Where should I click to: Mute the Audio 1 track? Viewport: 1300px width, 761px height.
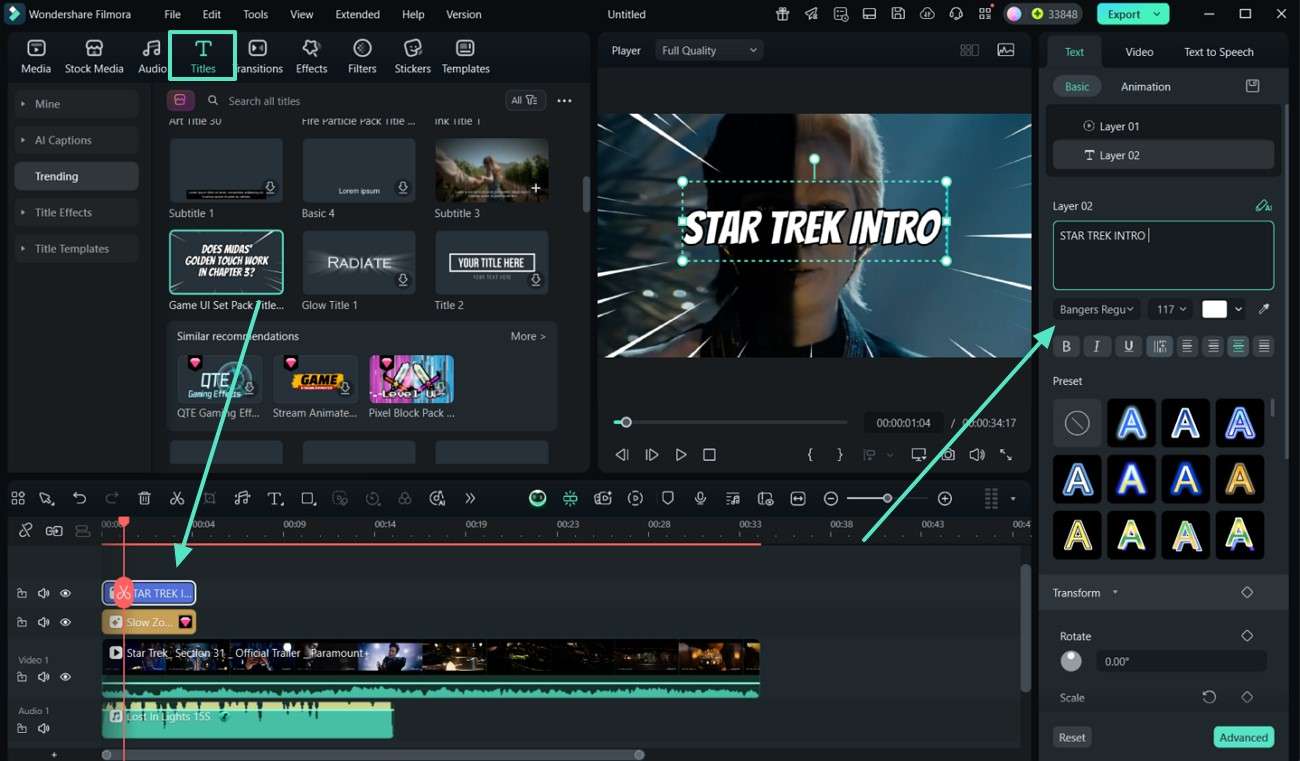click(43, 729)
